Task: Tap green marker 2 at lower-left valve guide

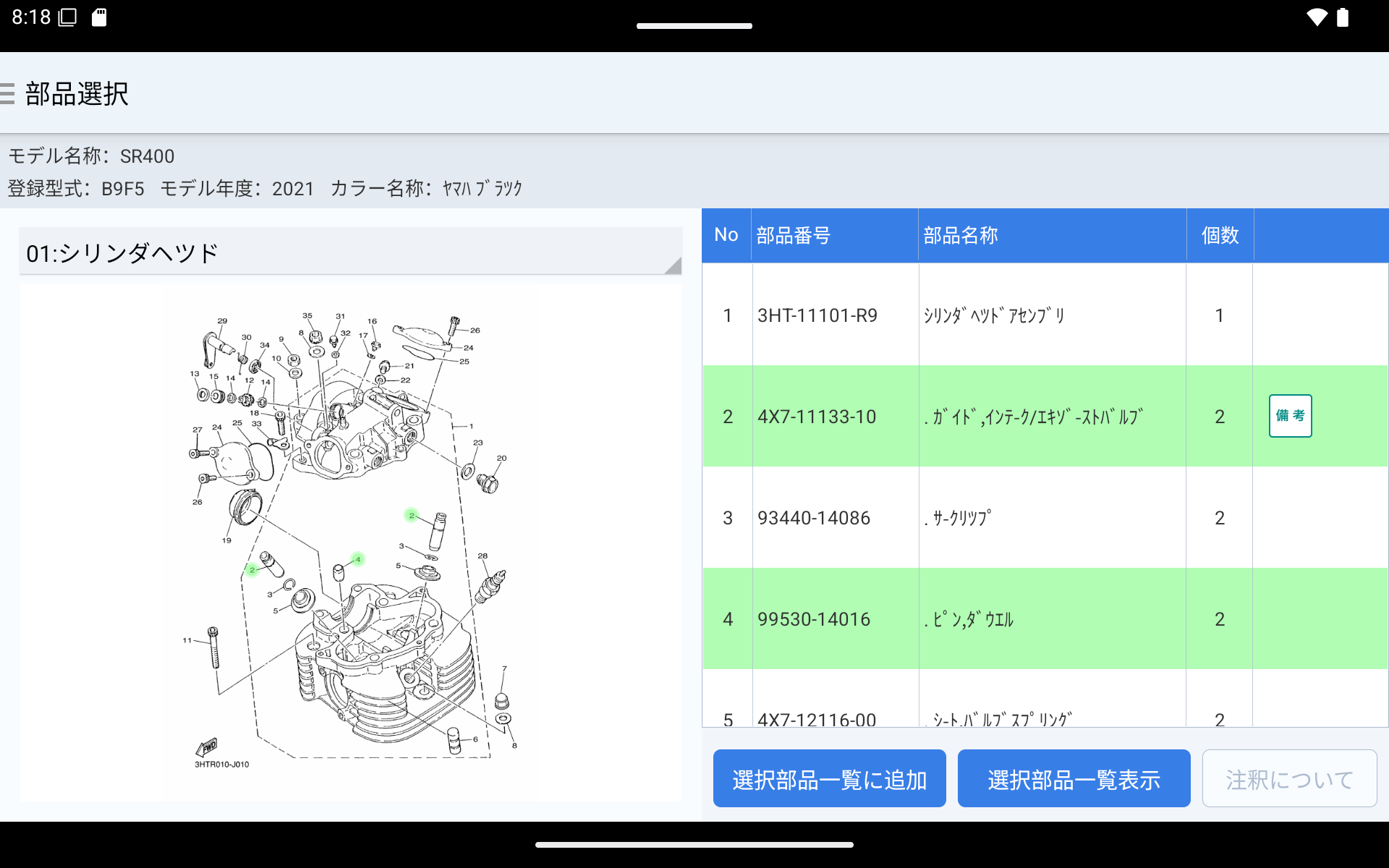Action: [x=252, y=570]
